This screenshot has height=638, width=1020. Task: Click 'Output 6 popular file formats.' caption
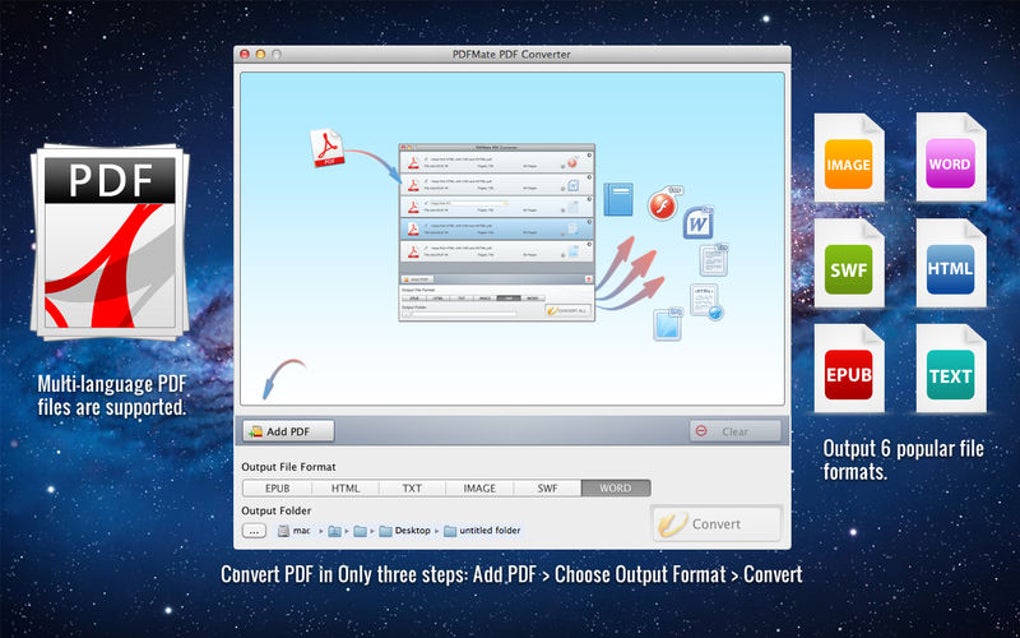903,460
